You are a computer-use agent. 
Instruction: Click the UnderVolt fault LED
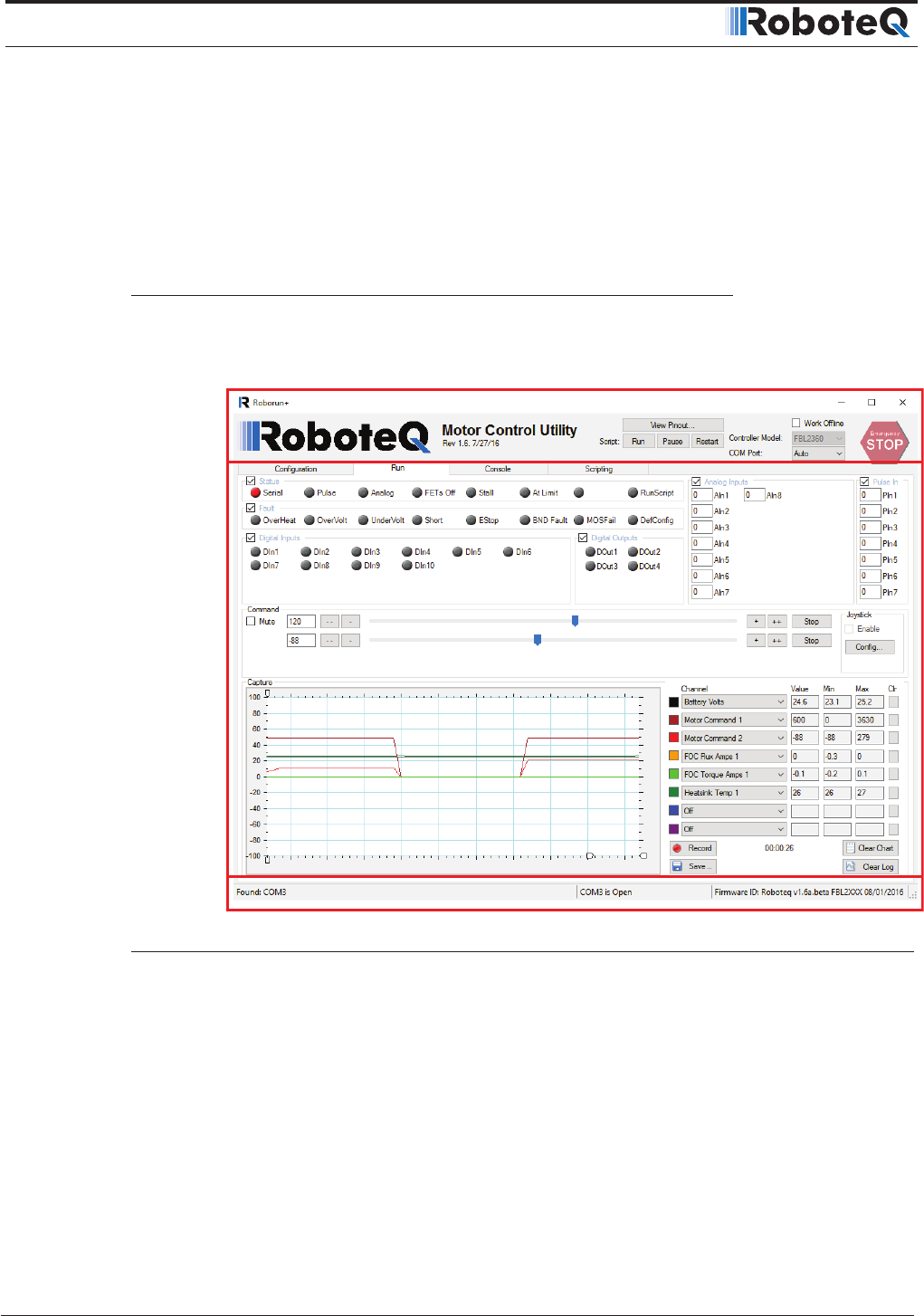[x=364, y=520]
